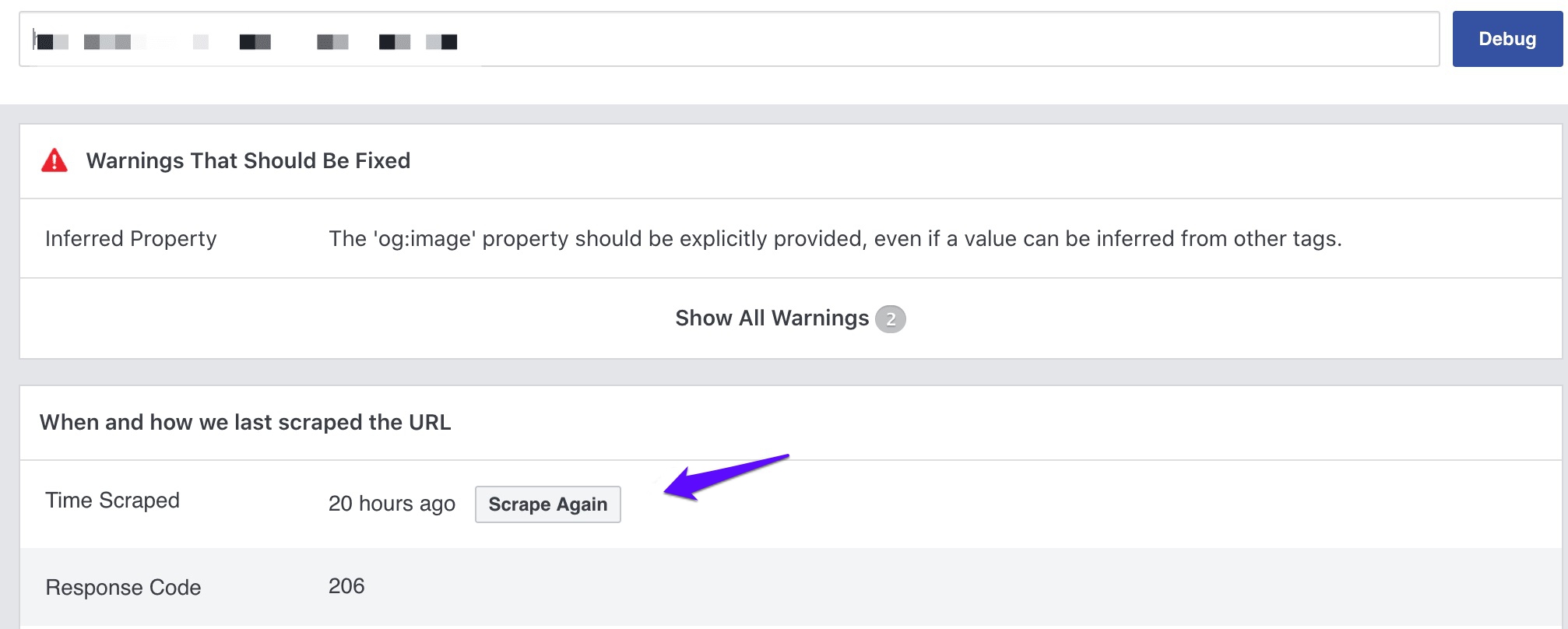1568x629 pixels.
Task: Click the red warning triangle icon
Action: point(54,160)
